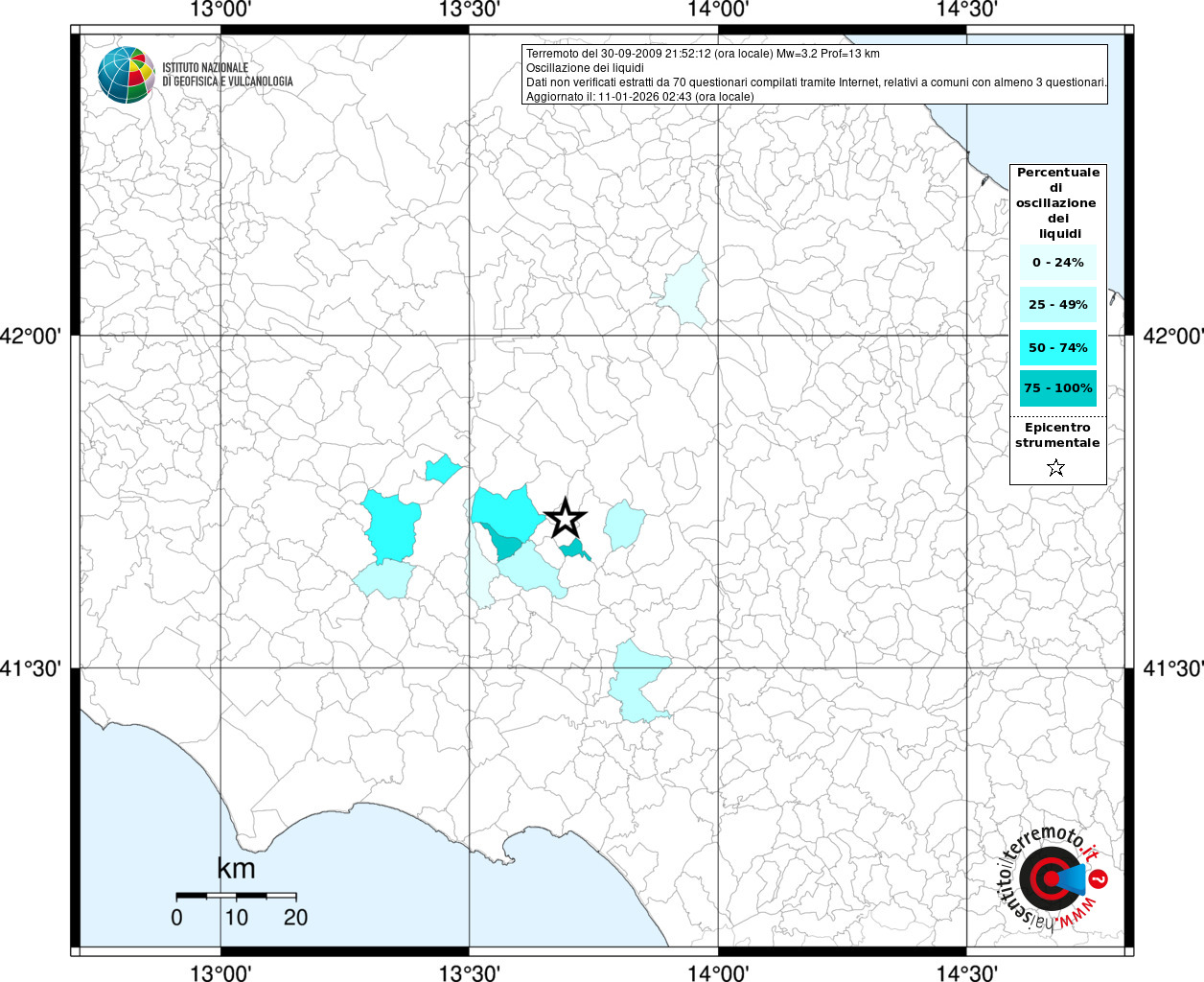The width and height of the screenshot is (1204, 982).
Task: Click the bottom 14°30' longitude label
Action: (967, 972)
